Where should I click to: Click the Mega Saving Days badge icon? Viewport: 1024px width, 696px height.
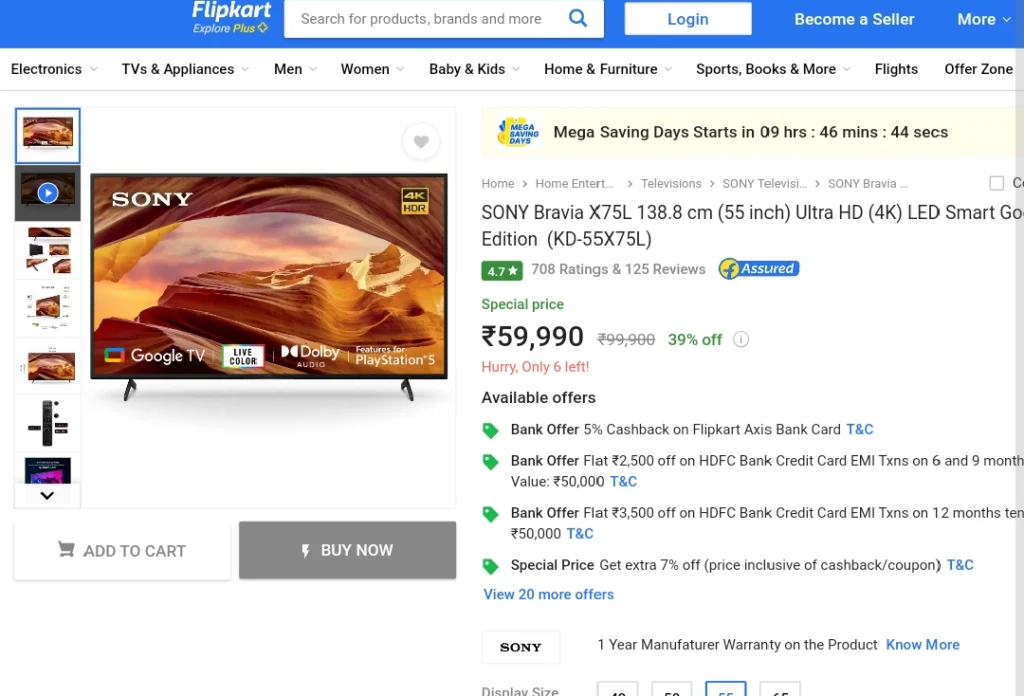pyautogui.click(x=519, y=132)
